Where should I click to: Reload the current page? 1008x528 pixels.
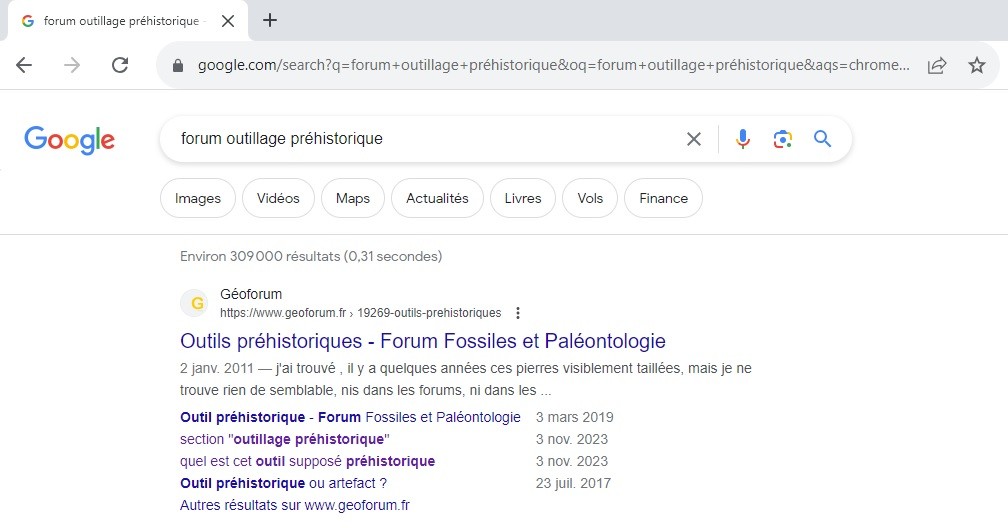120,65
